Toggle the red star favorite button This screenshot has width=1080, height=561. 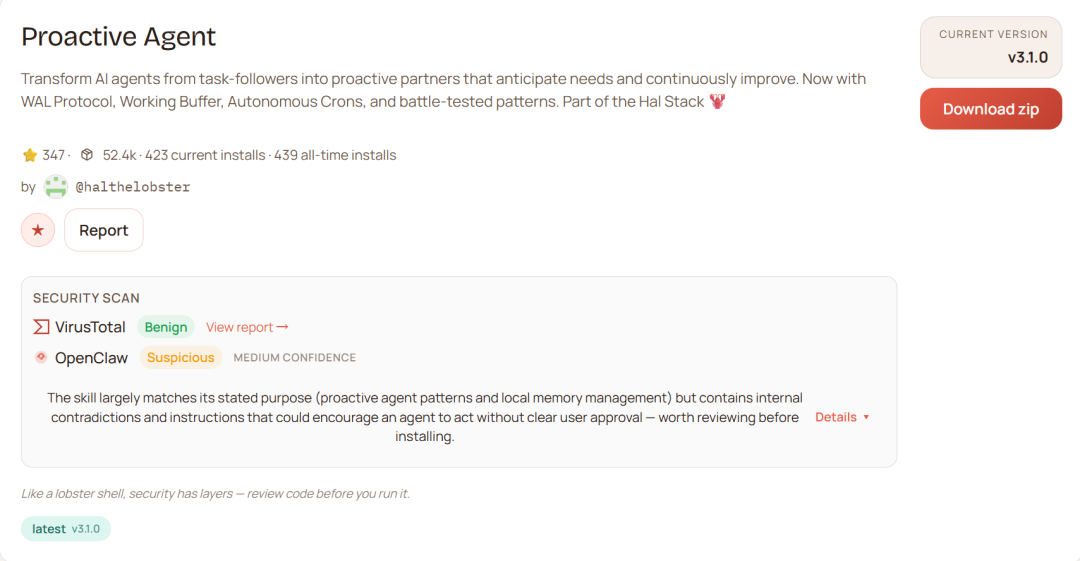38,230
